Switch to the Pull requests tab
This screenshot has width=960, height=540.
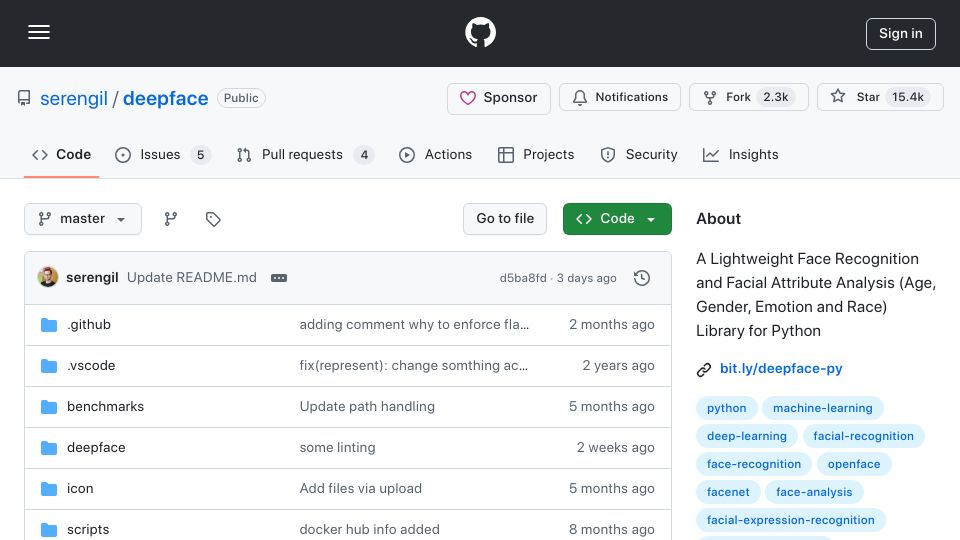pos(305,154)
